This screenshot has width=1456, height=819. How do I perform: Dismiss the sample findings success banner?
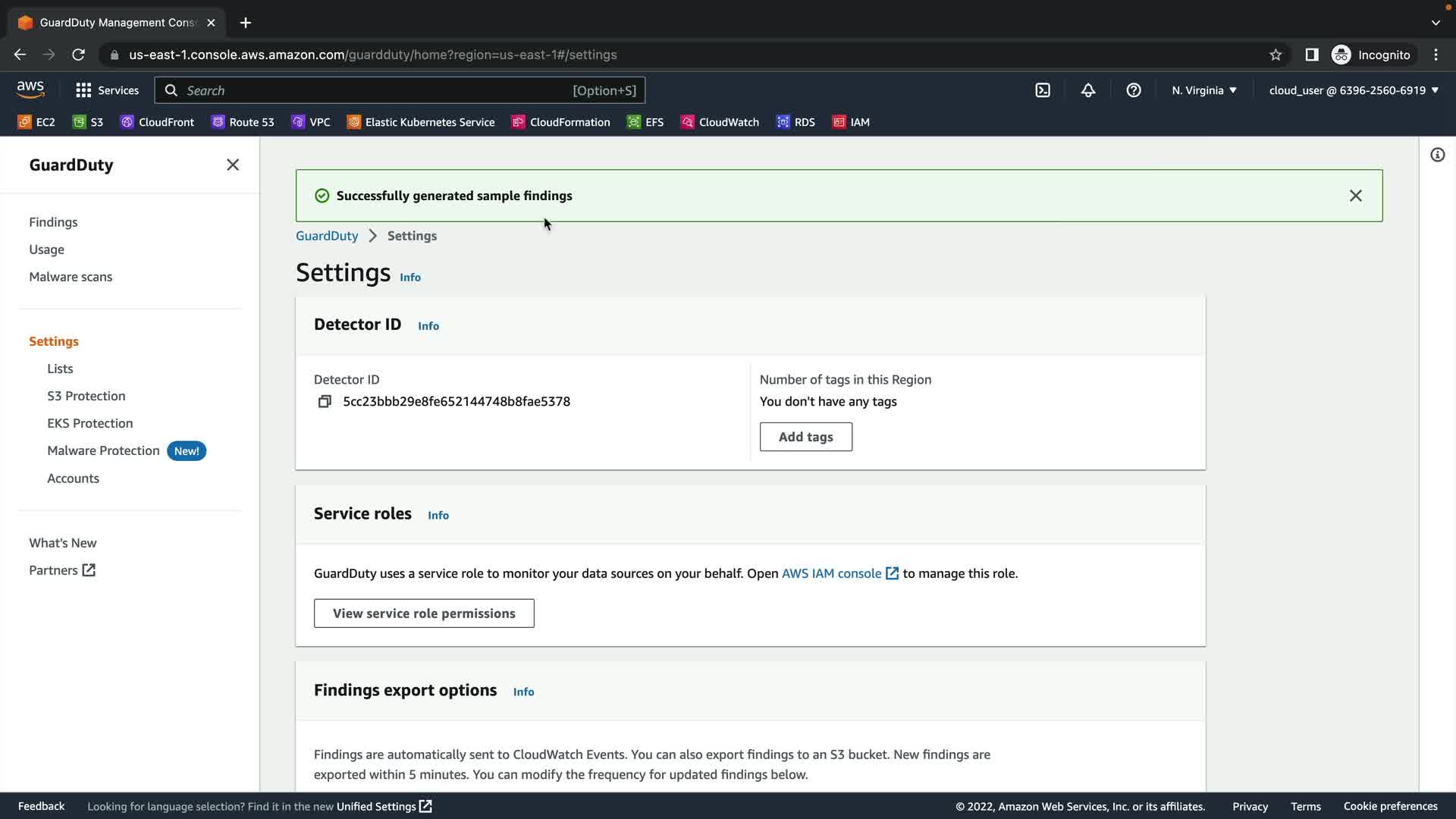pyautogui.click(x=1356, y=196)
